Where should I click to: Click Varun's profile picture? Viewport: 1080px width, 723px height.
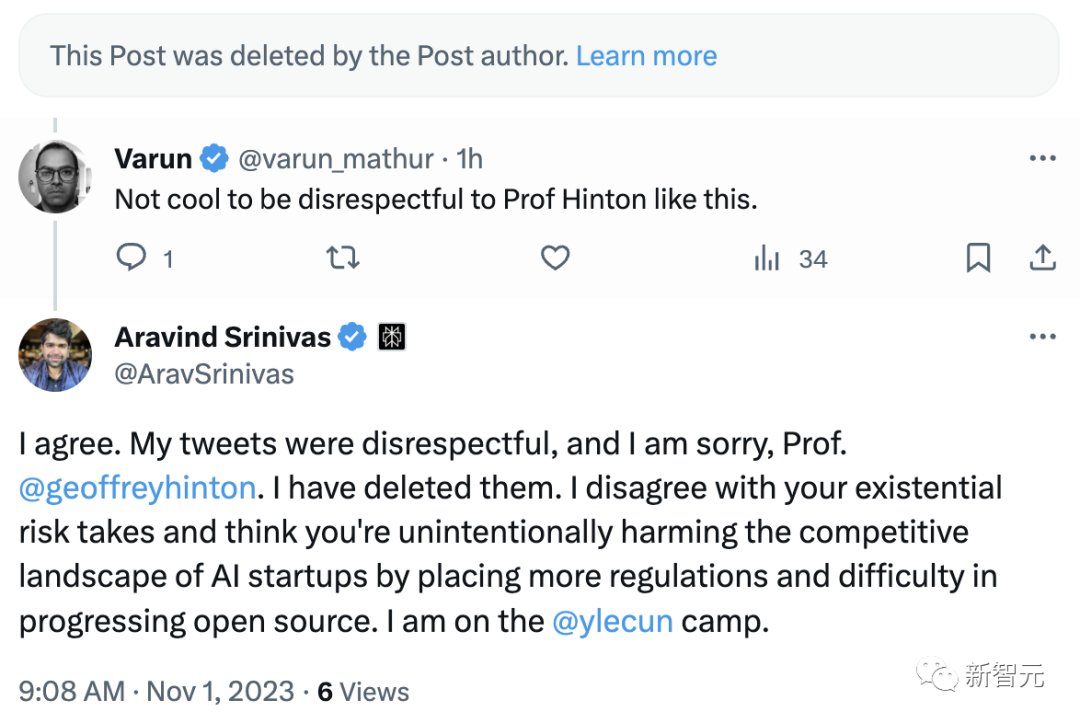(55, 176)
